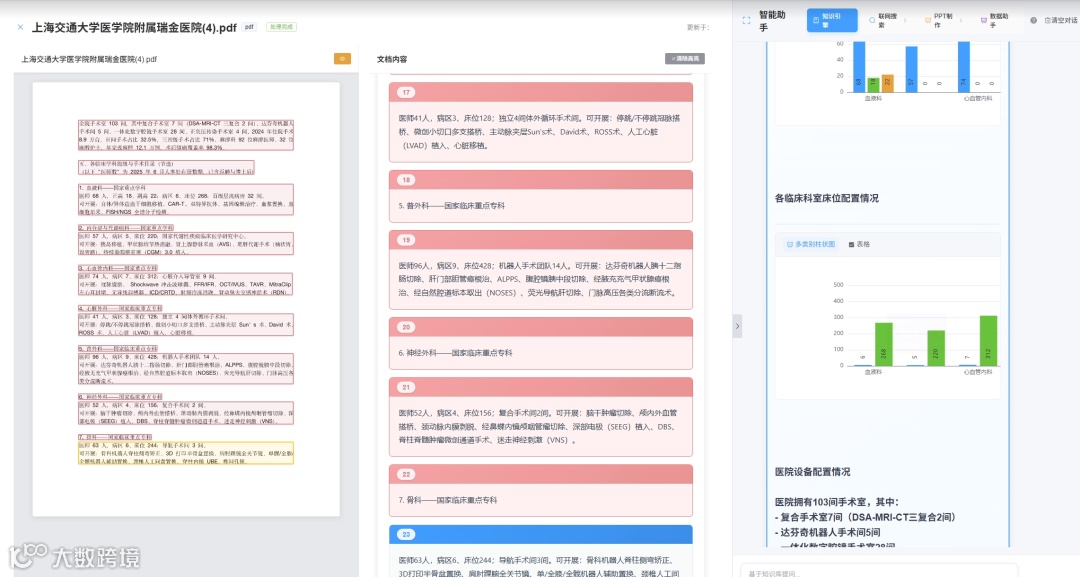Select block 22 骨科 heading

click(x=541, y=491)
